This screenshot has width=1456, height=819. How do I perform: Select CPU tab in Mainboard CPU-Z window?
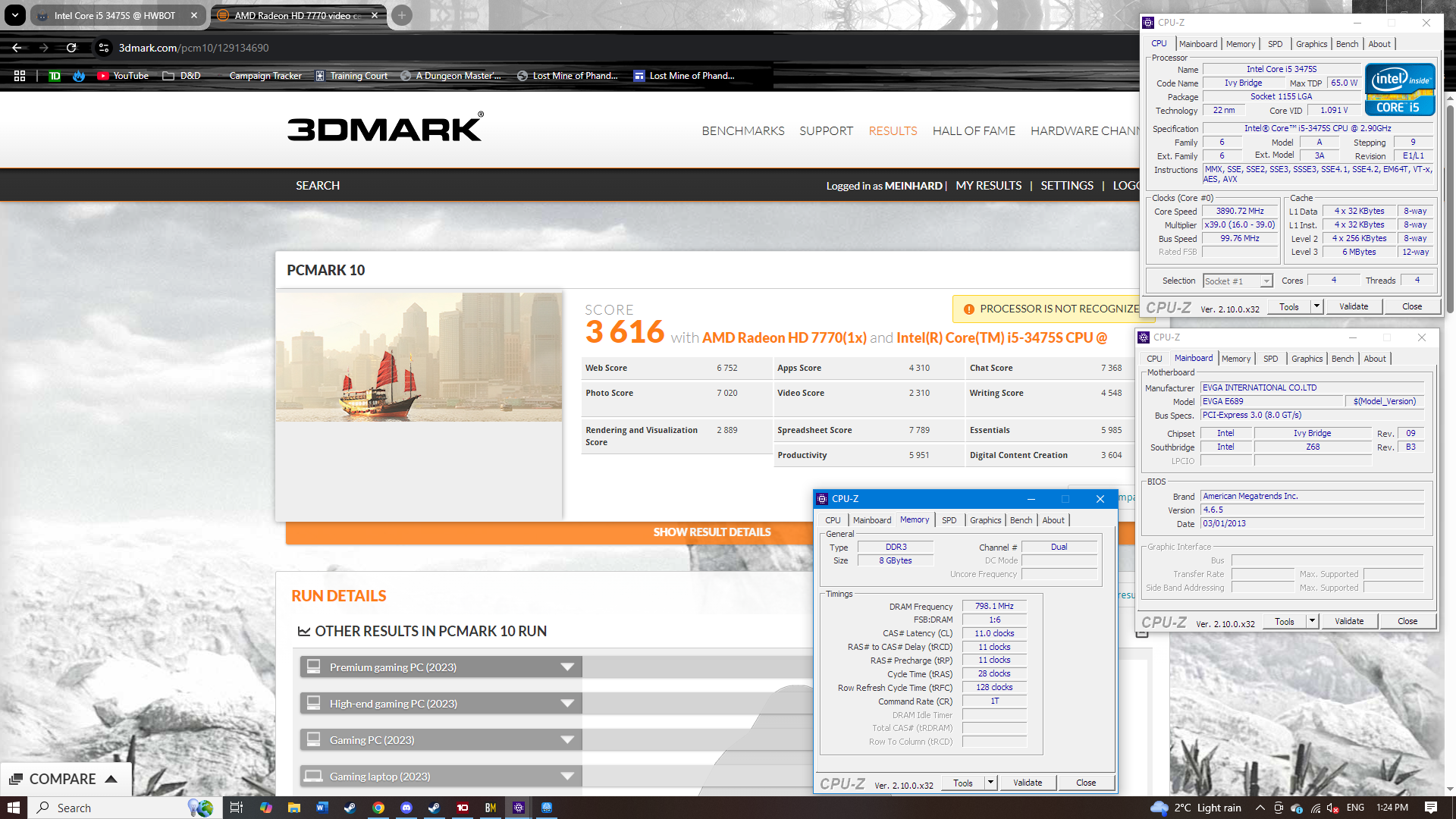(1154, 359)
